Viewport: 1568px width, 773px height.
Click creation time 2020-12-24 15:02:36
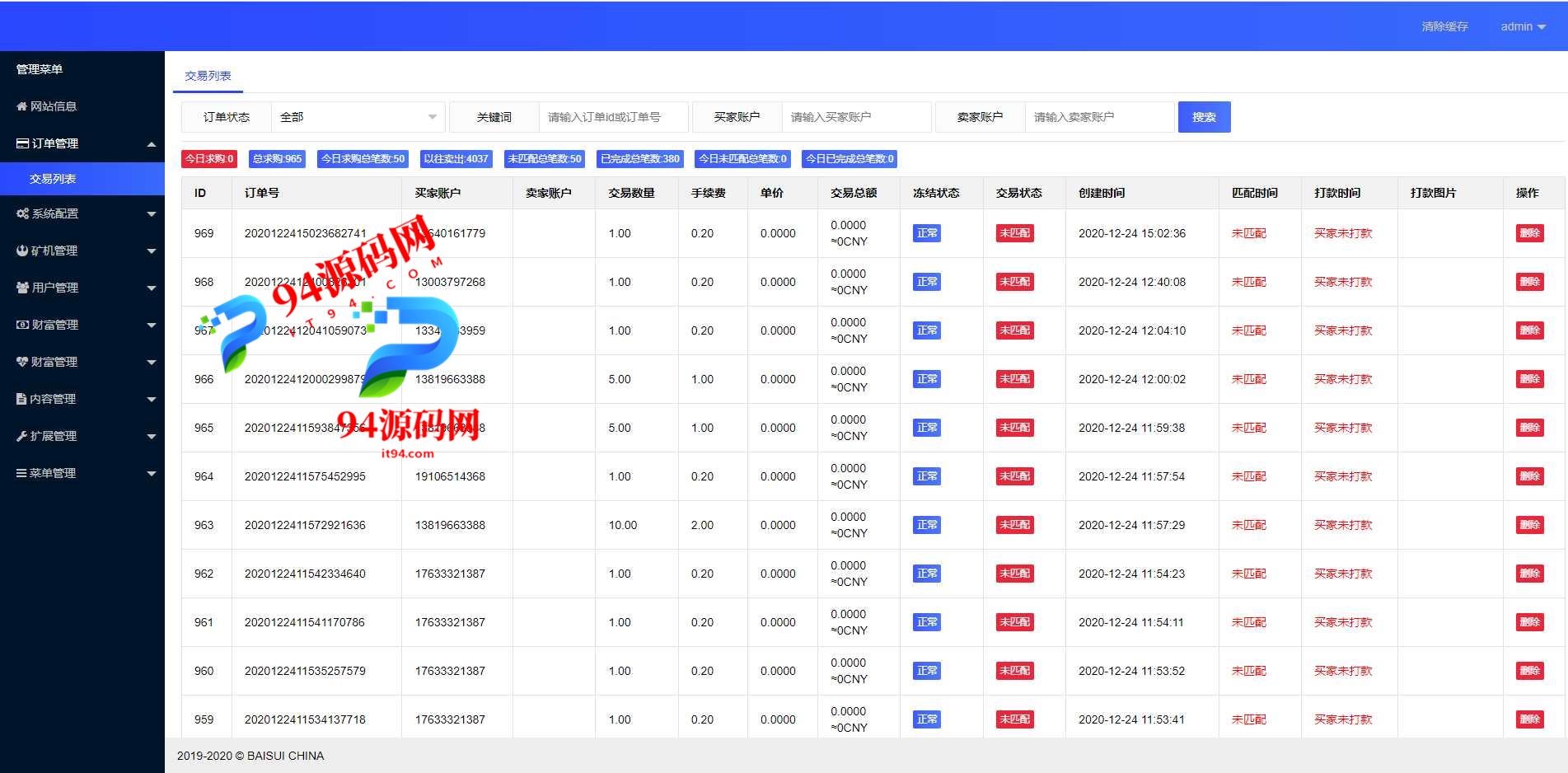[x=1132, y=233]
